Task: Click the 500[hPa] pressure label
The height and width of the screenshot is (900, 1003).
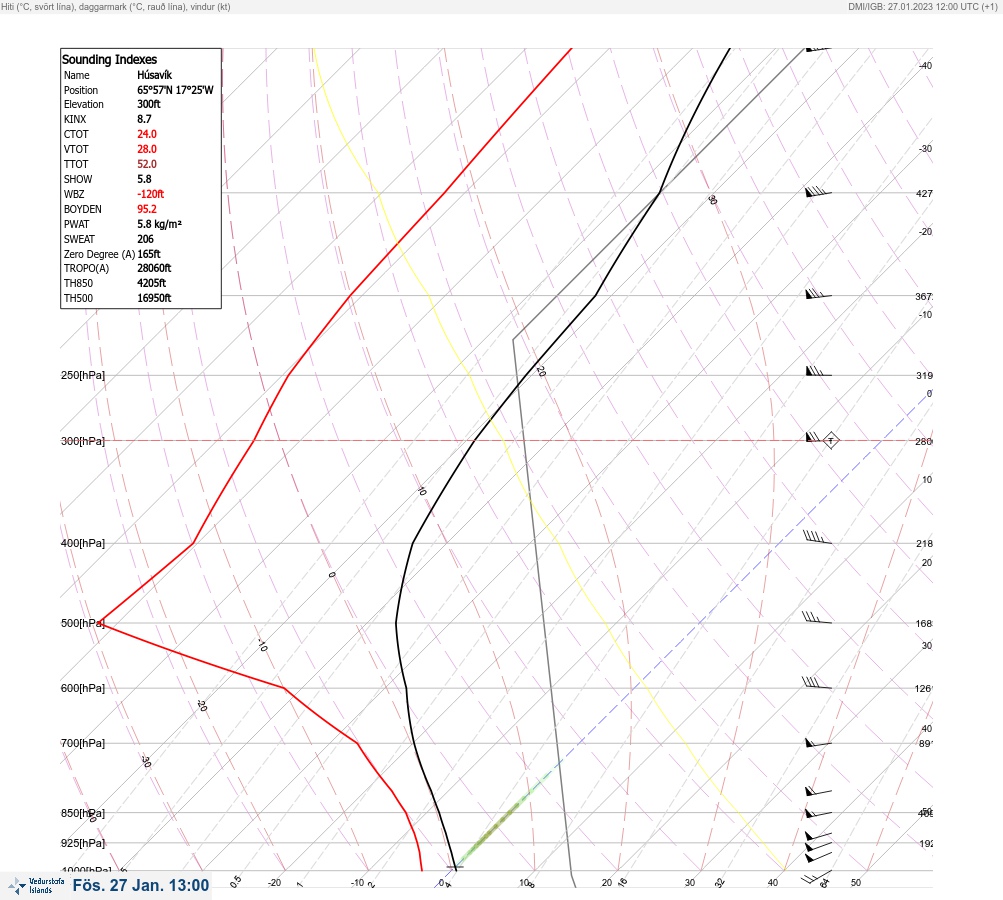Action: 83,623
